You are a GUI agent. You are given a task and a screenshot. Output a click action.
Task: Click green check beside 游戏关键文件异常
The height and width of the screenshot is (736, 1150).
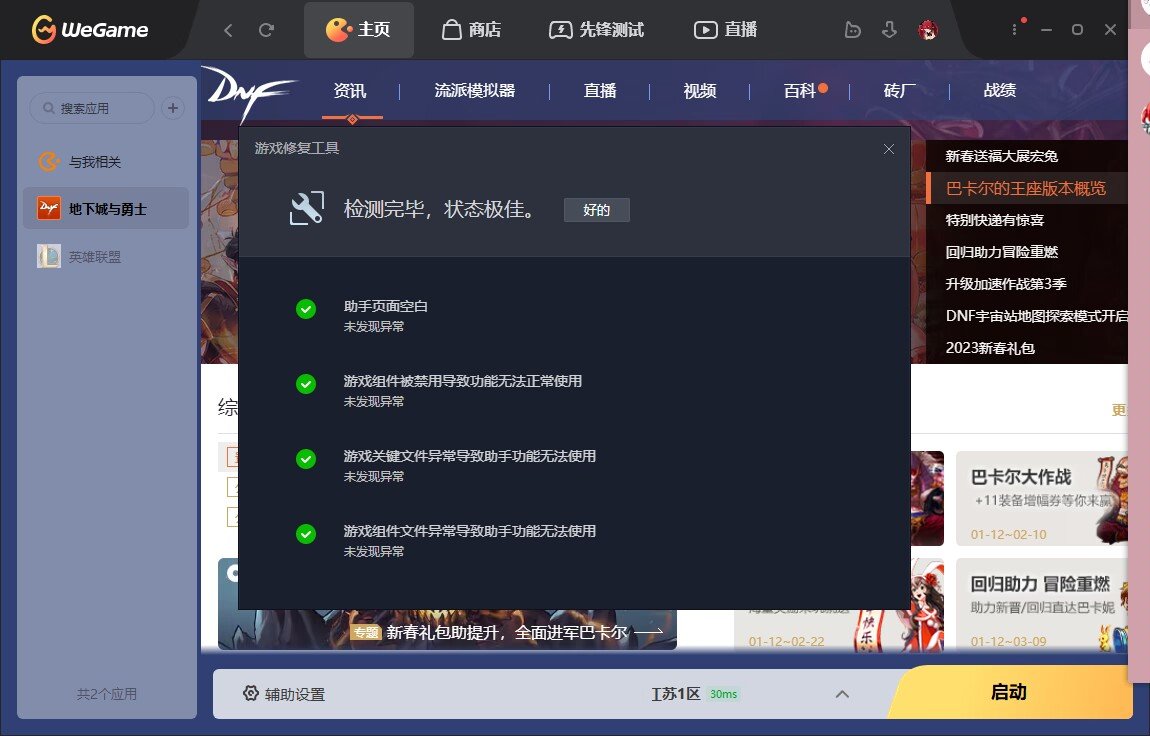point(306,459)
